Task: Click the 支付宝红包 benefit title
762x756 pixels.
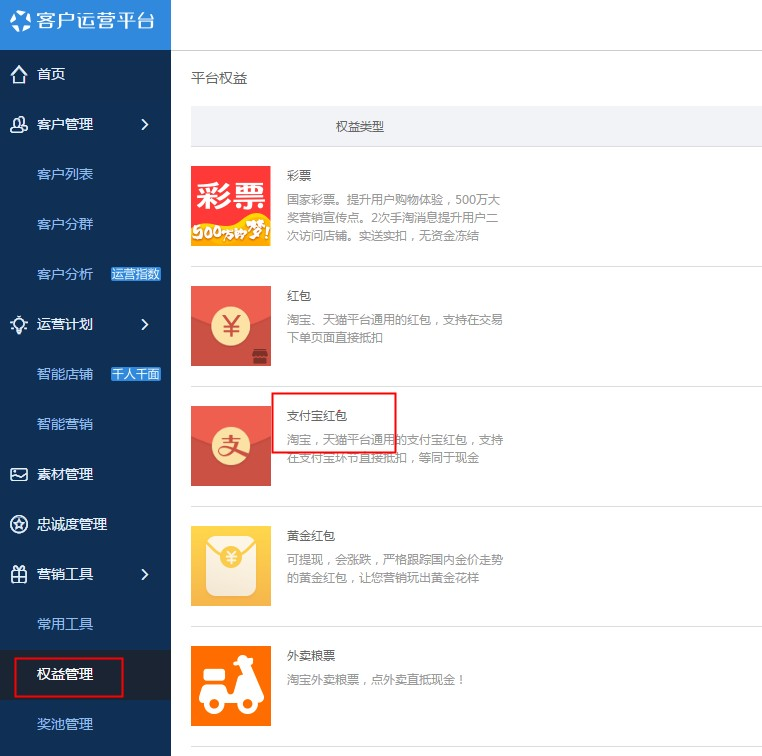Action: coord(317,416)
